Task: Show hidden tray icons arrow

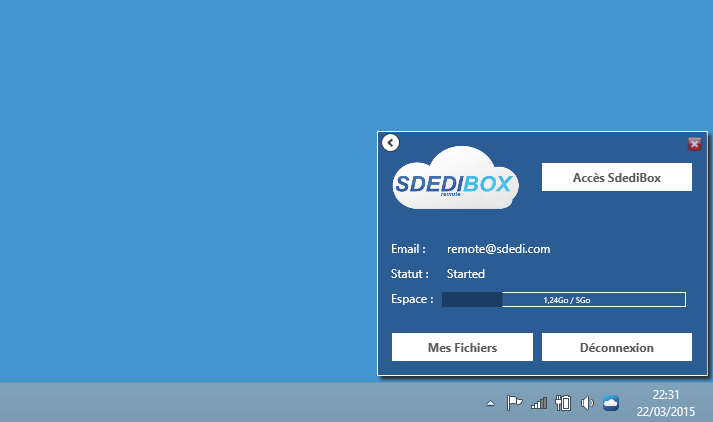Action: [x=490, y=403]
